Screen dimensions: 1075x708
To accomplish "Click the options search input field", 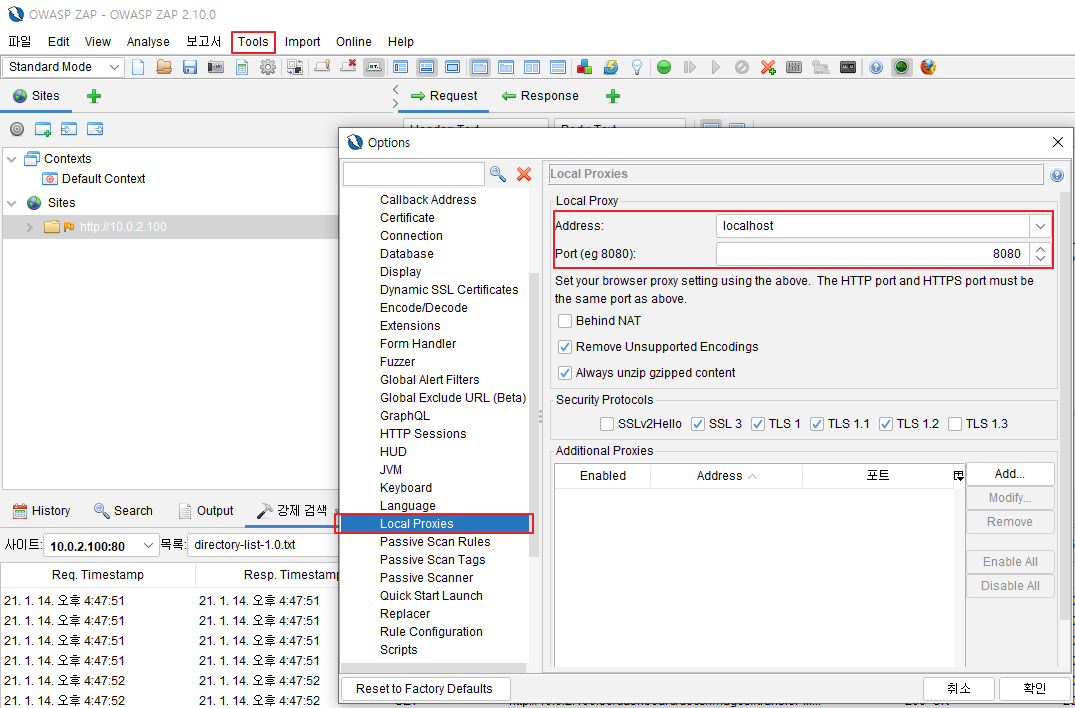I will pyautogui.click(x=413, y=174).
